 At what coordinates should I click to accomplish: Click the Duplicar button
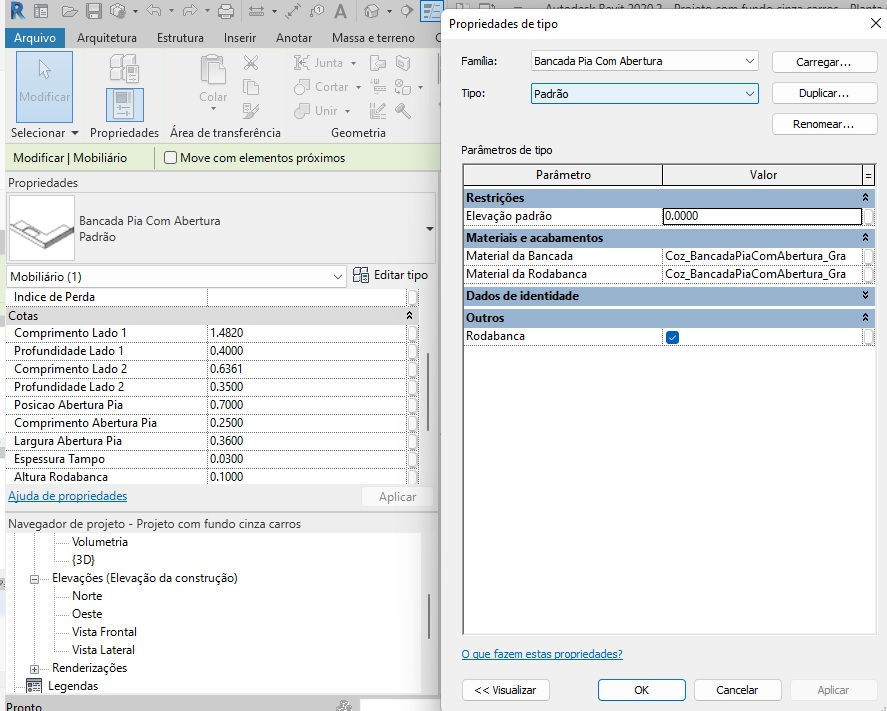(x=824, y=93)
